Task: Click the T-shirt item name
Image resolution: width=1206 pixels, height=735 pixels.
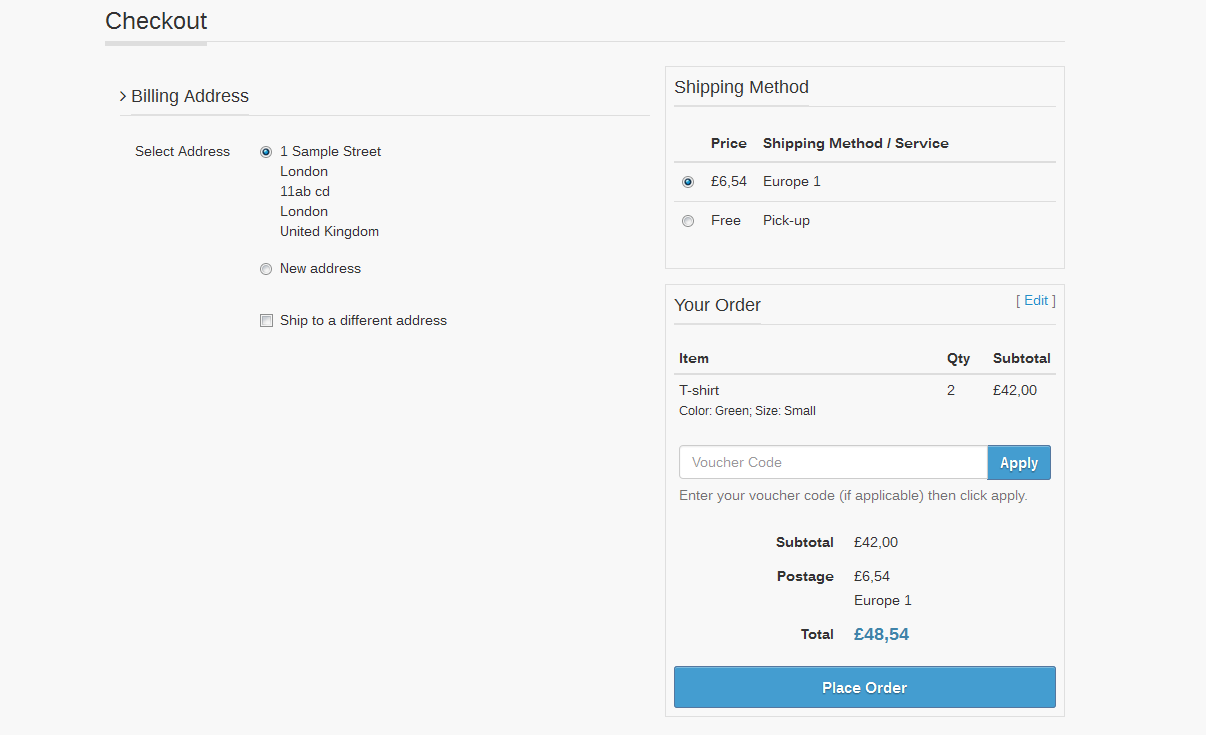Action: click(x=699, y=390)
